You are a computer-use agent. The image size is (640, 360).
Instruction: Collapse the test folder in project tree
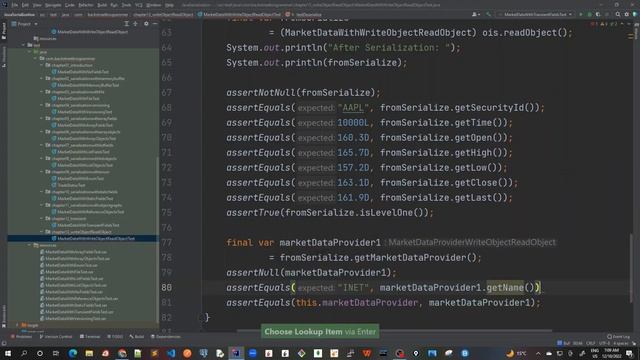24,45
